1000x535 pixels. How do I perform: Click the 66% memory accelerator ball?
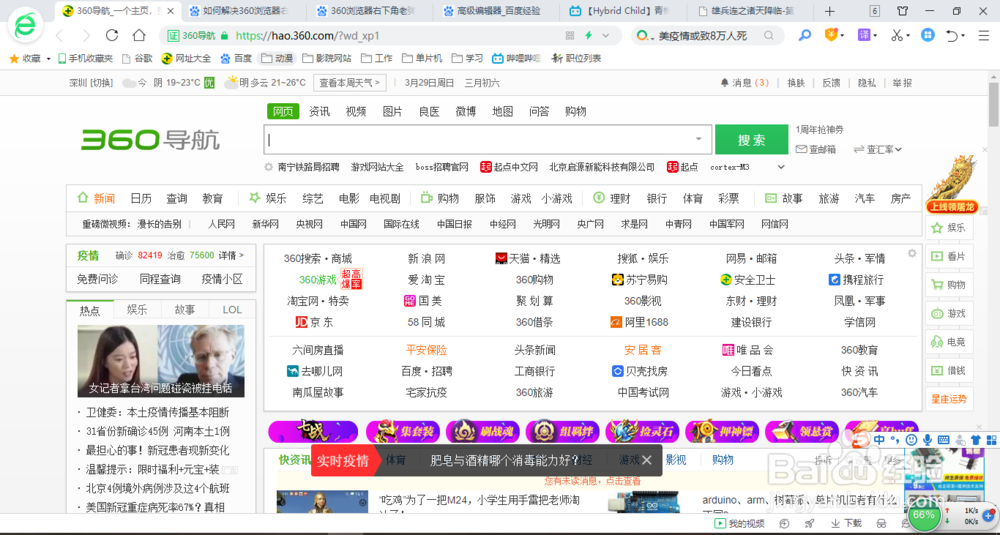pyautogui.click(x=923, y=514)
